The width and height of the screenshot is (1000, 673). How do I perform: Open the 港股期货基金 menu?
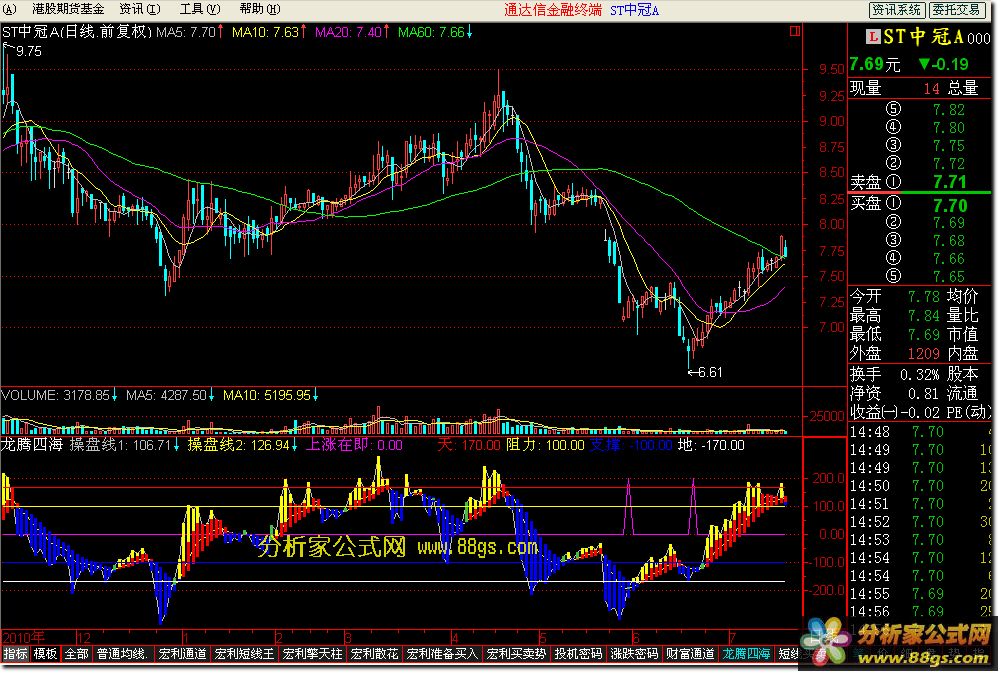pos(68,9)
